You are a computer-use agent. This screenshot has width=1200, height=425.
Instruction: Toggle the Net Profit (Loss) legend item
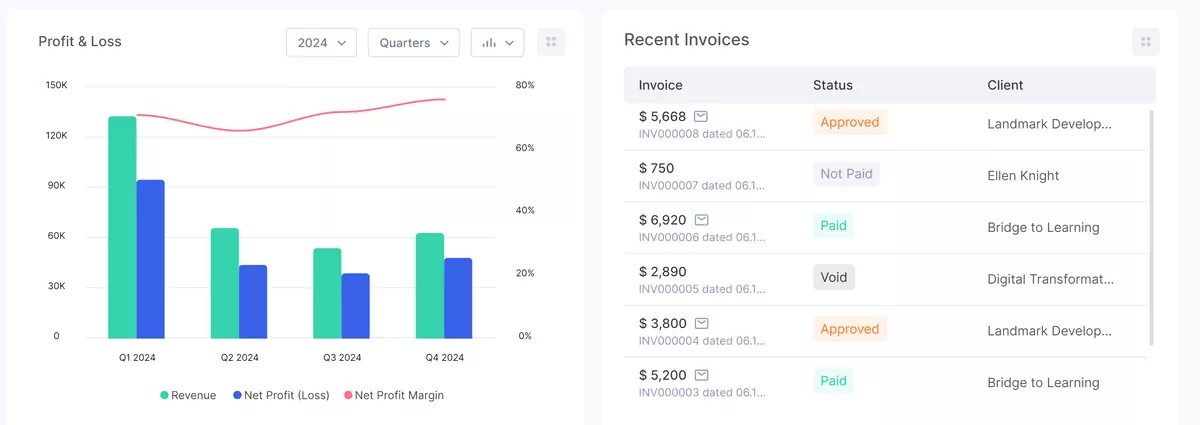pyautogui.click(x=281, y=395)
